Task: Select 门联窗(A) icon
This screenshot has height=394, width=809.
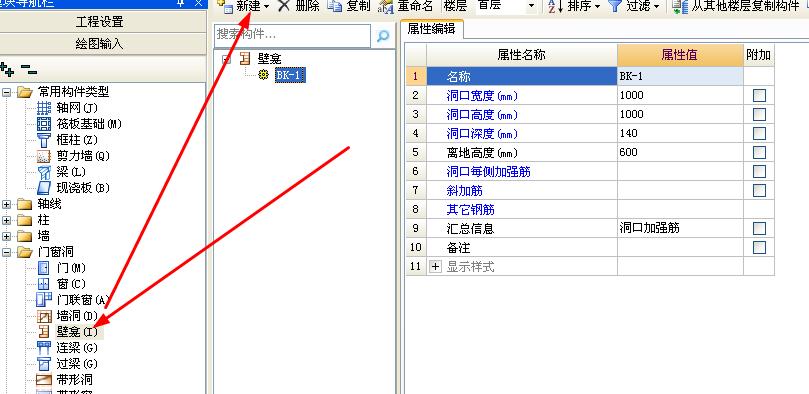Action: (44, 300)
